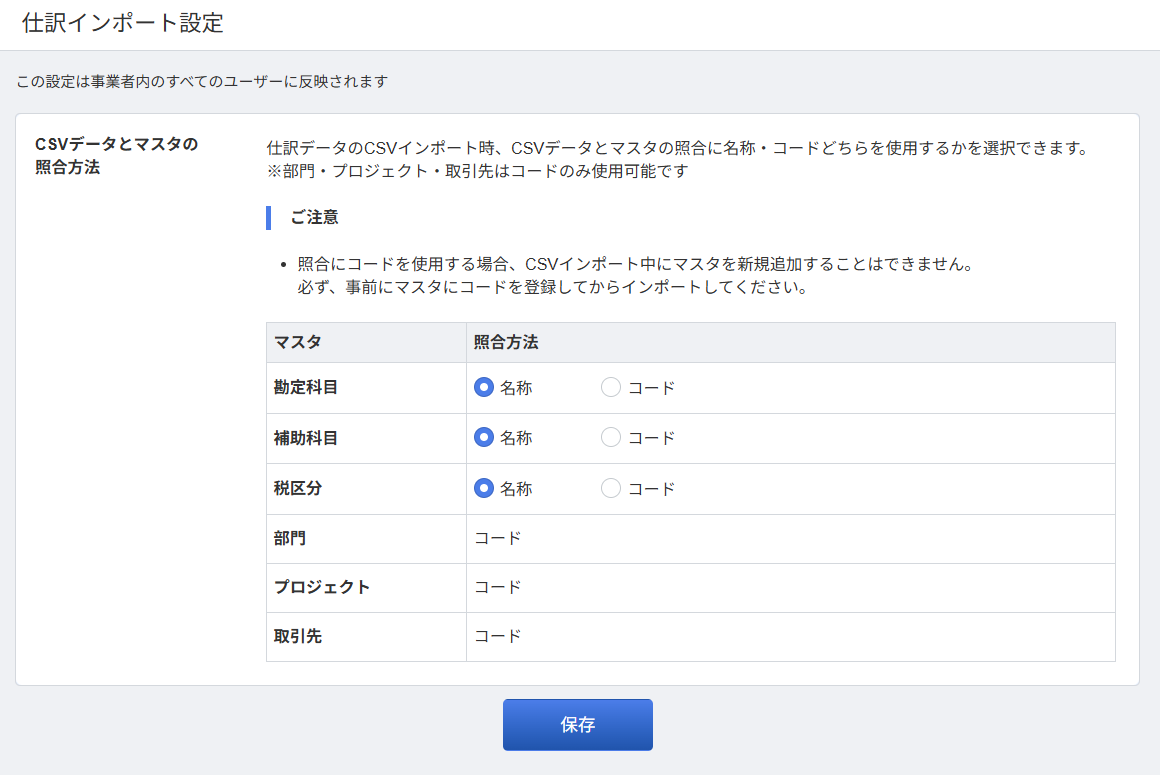Click the CSVデータとマスタの照合方法 section heading

(x=116, y=156)
